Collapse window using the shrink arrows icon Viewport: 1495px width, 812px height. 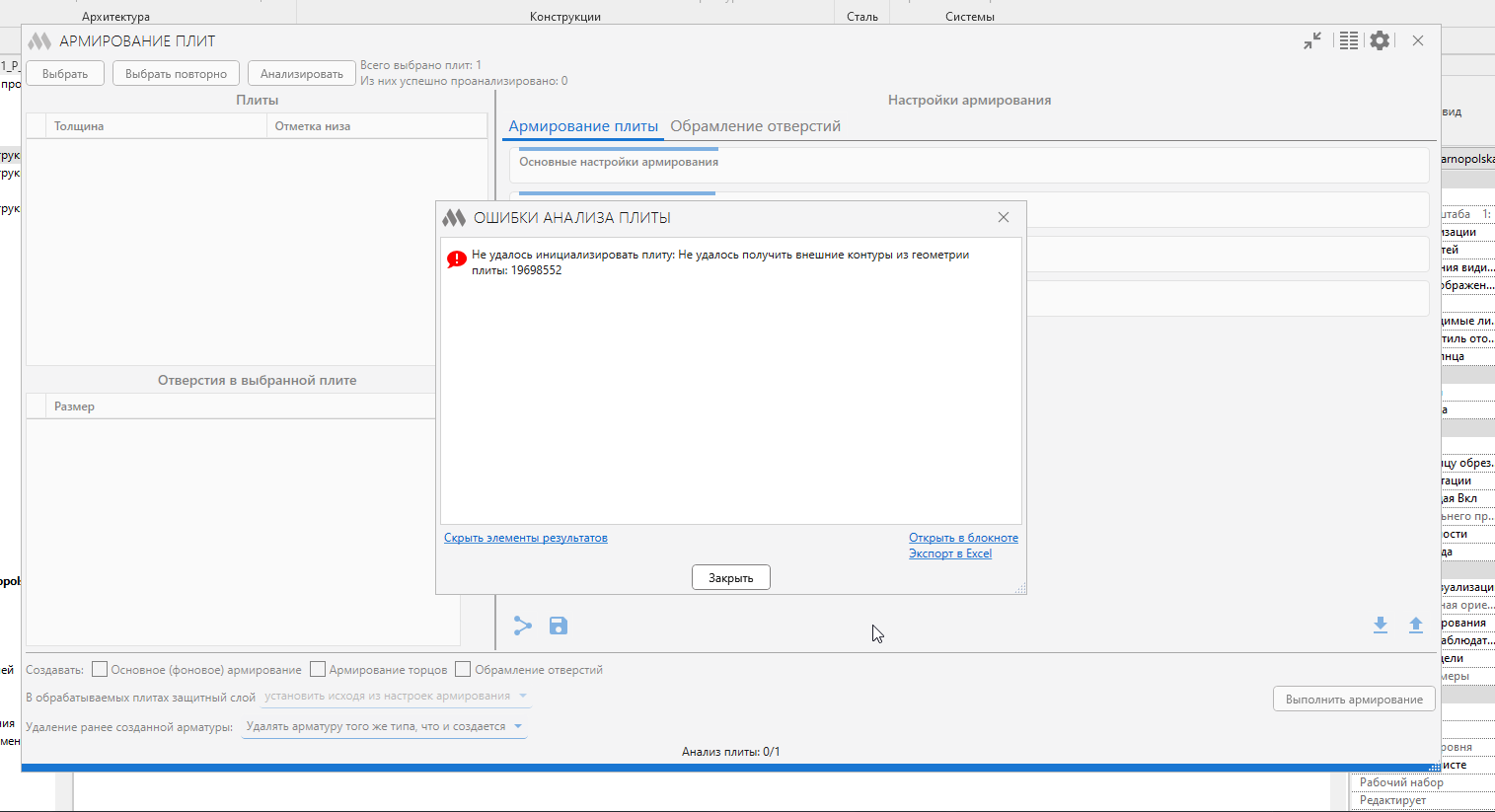tap(1312, 40)
